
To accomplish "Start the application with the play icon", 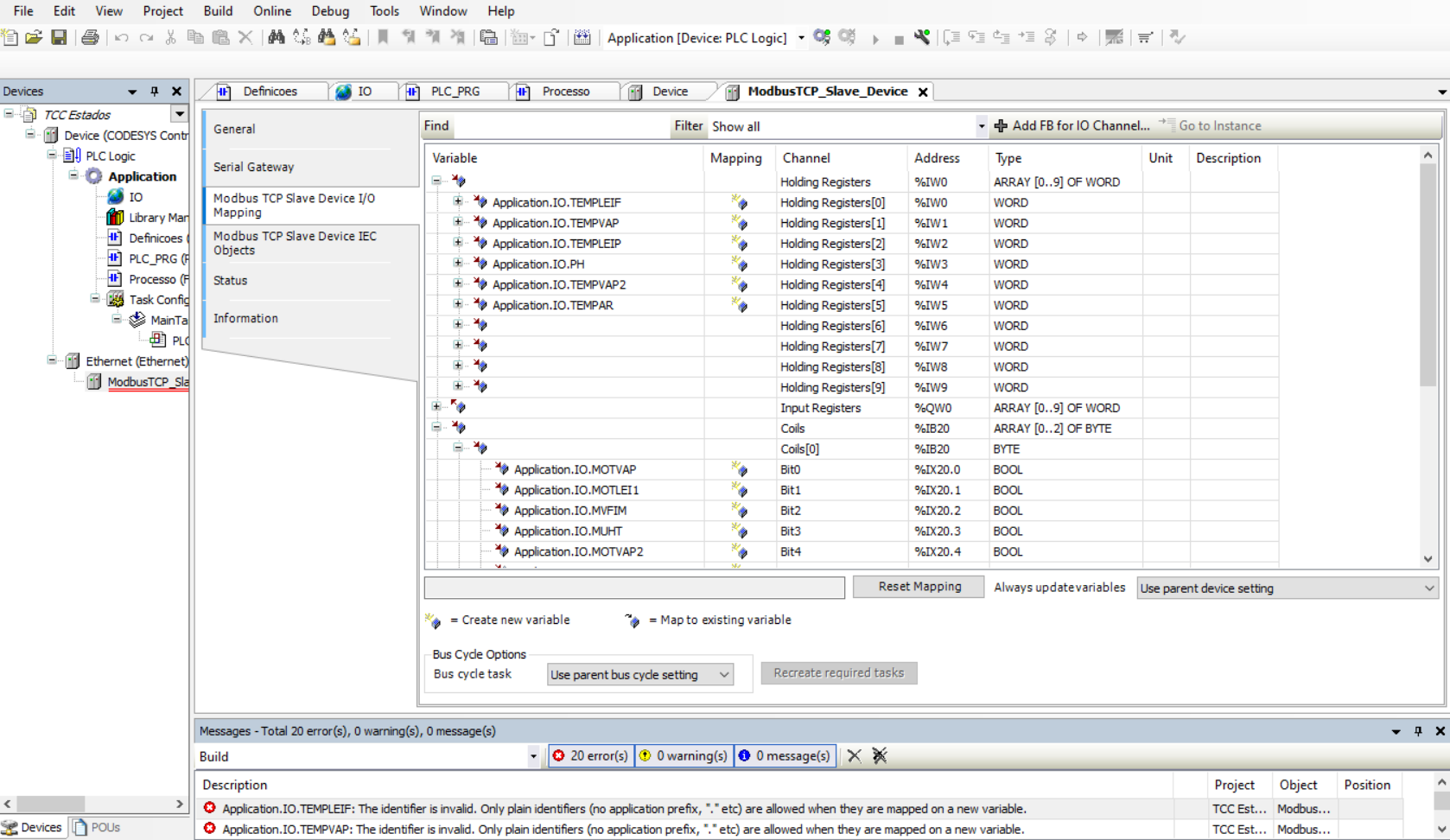I will [875, 38].
